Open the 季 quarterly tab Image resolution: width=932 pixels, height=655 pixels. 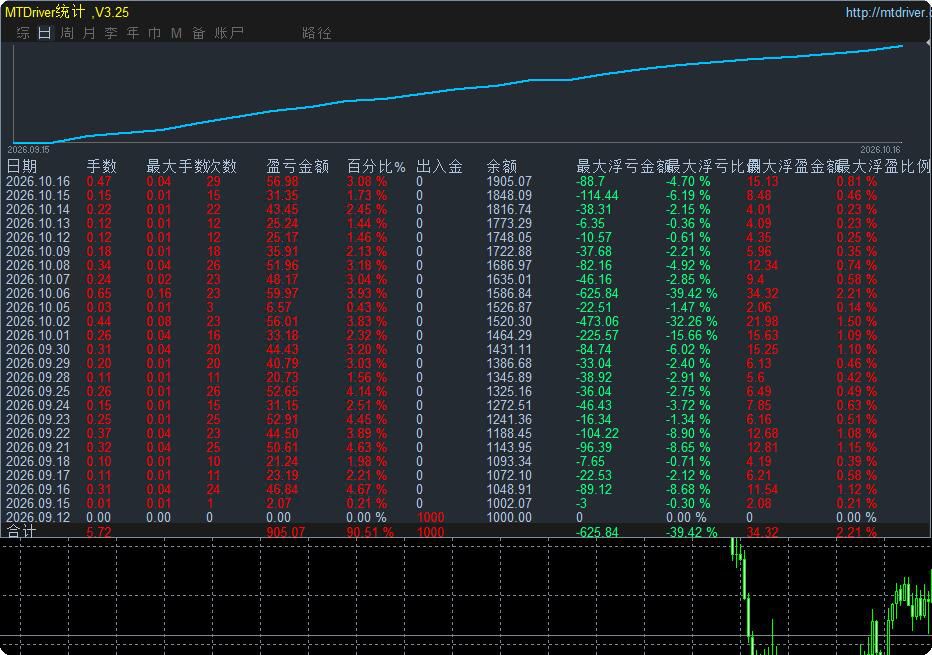point(111,33)
